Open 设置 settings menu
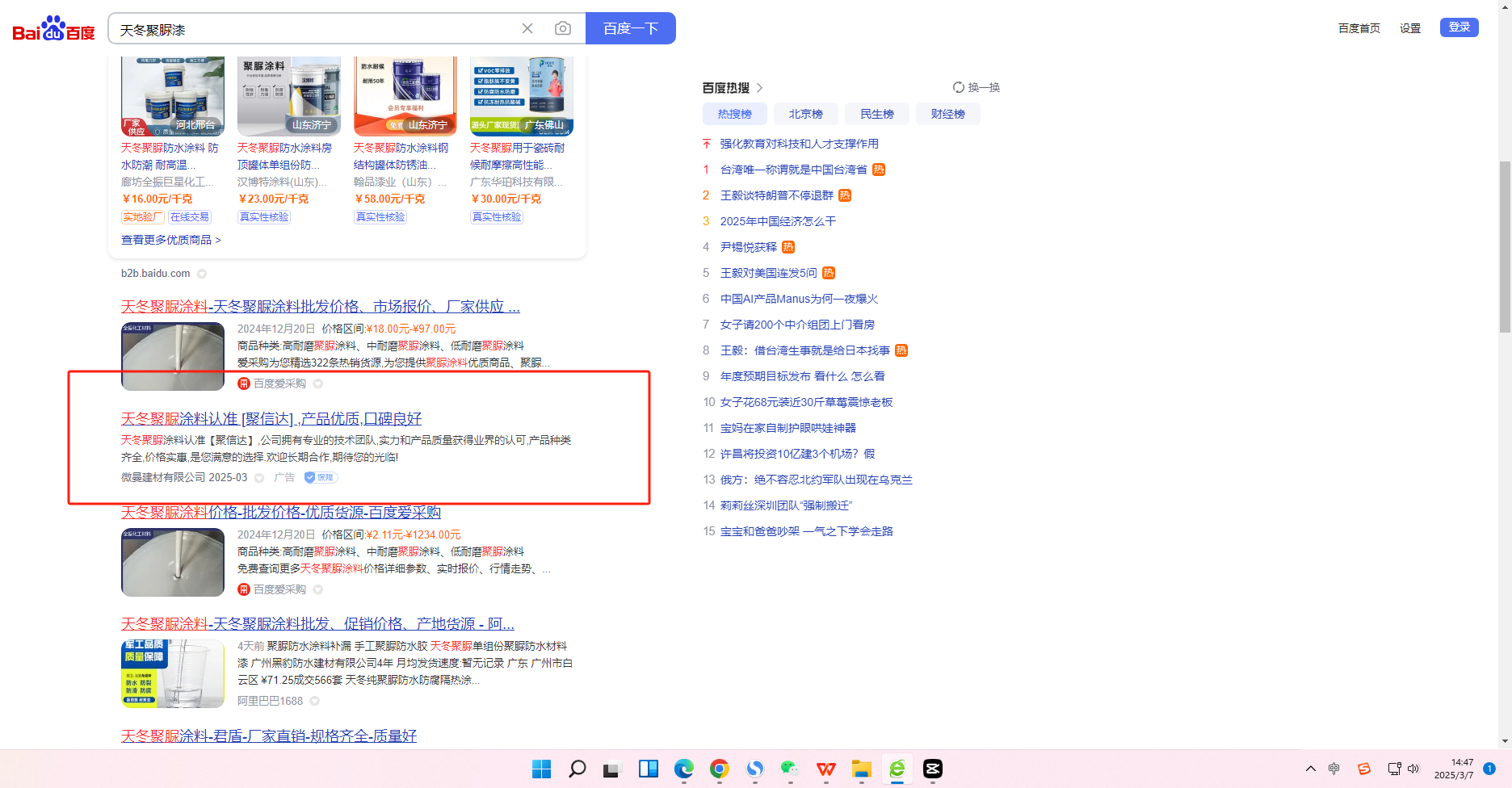Screen dimensions: 1512x788 1410,28
